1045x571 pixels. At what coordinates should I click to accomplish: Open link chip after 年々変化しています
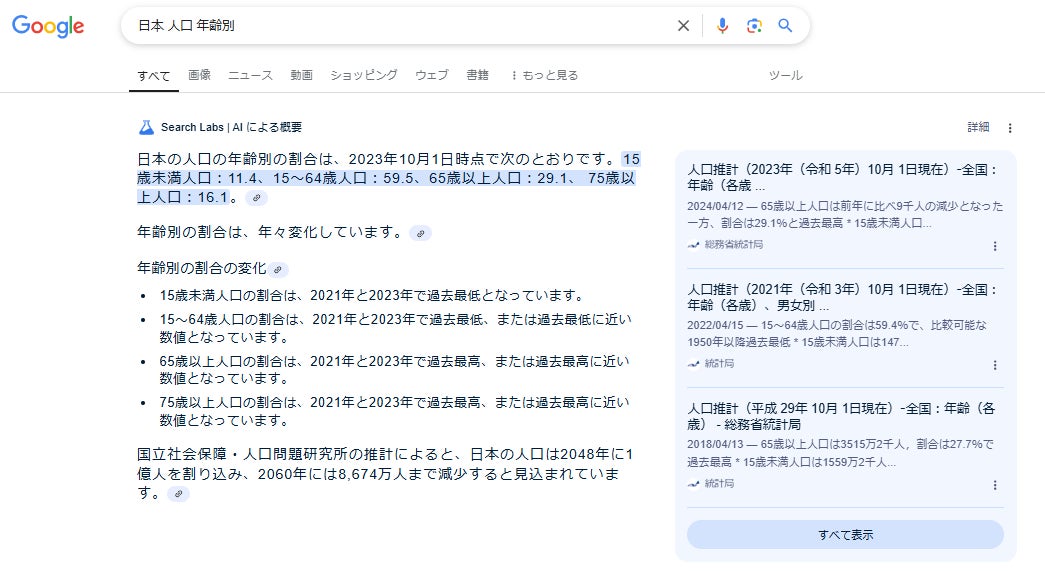pos(421,233)
